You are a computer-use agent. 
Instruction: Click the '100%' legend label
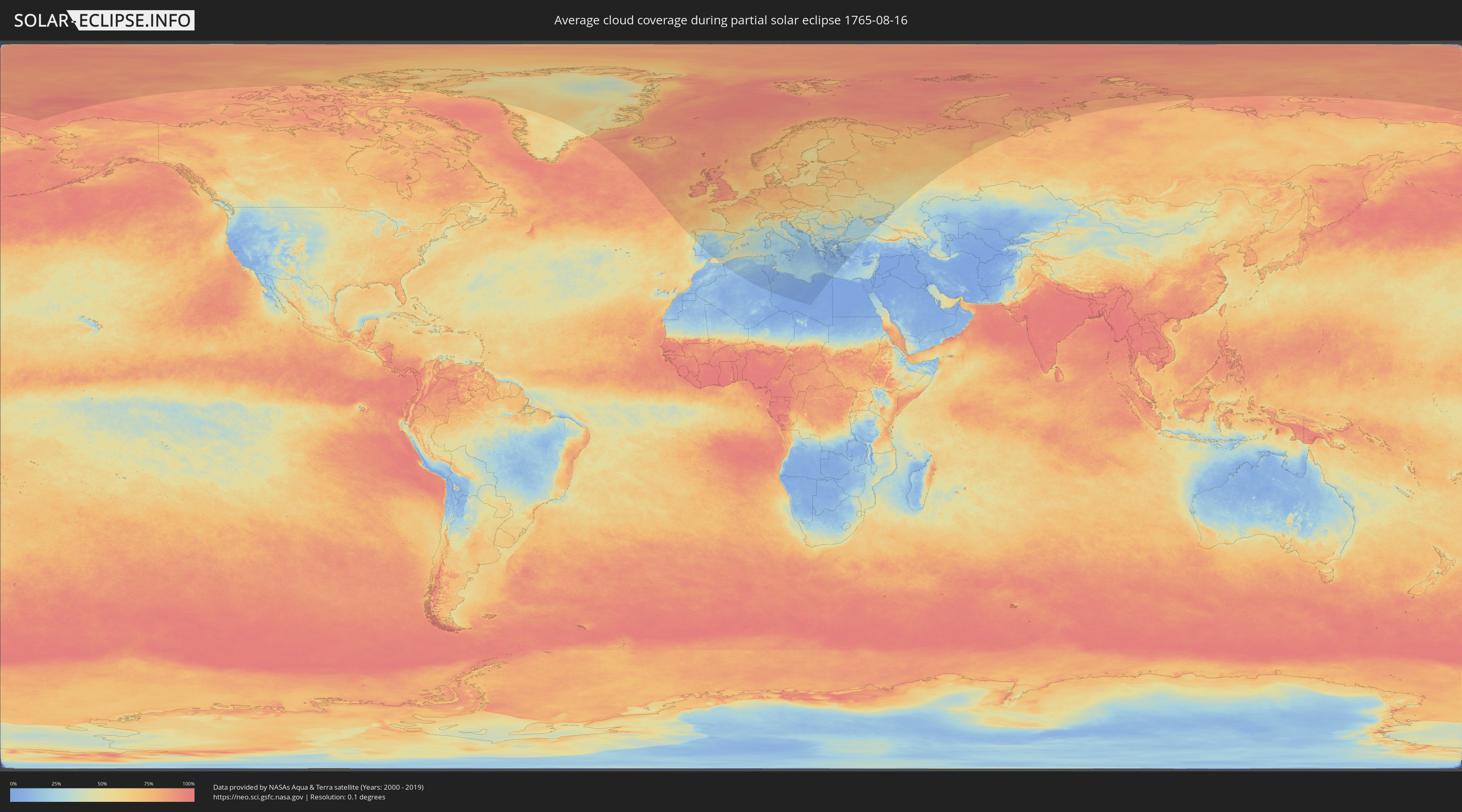[x=188, y=784]
